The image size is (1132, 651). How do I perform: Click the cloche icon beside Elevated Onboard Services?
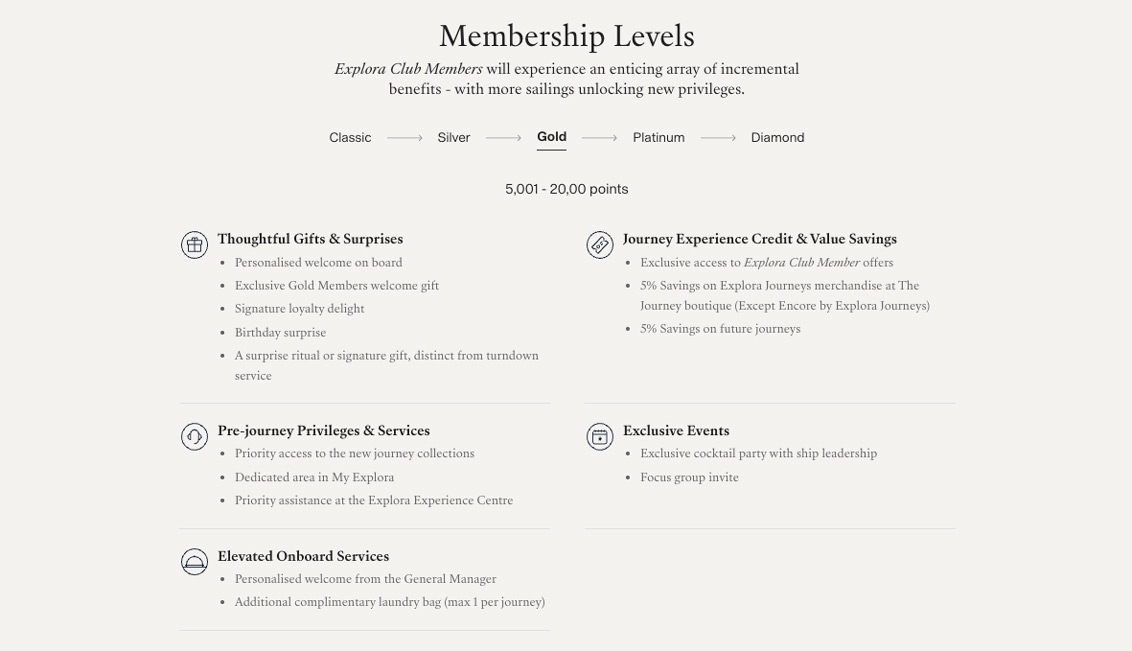[x=194, y=562]
